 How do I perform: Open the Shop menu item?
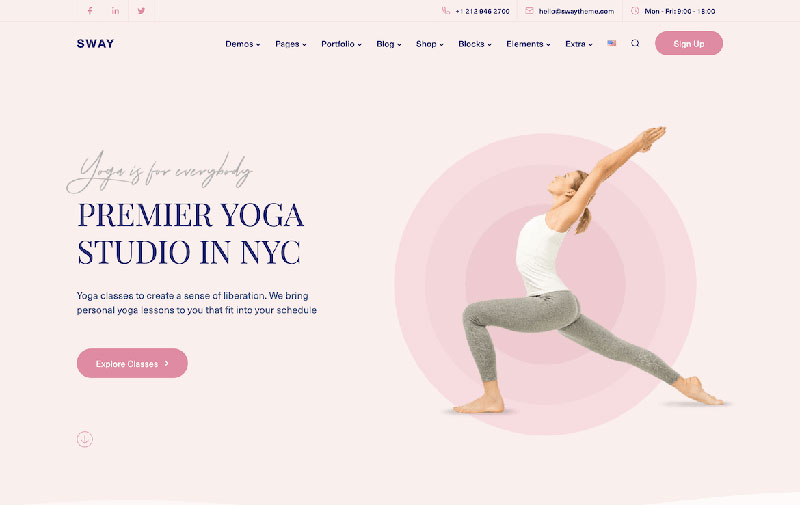430,44
